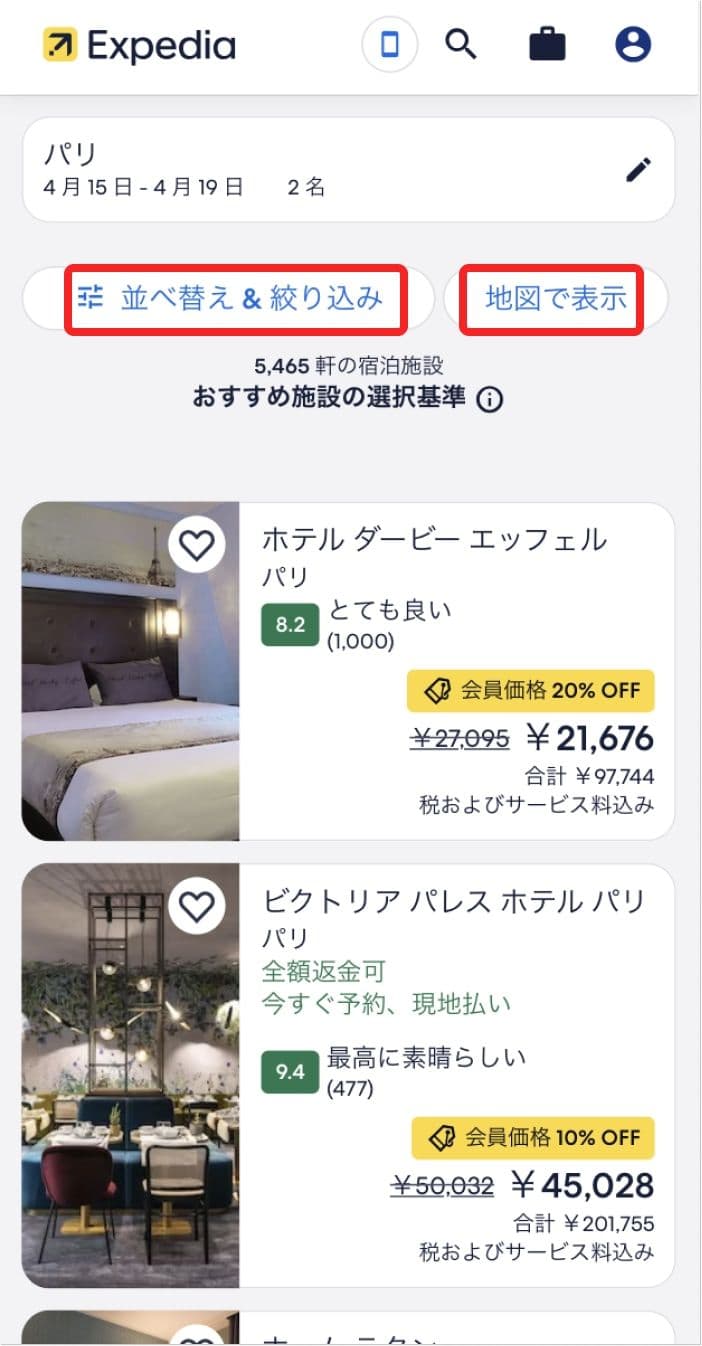Screen dimensions: 702x1346
Task: Save ホテル ダービー エッフェル to favorites
Action: tap(197, 545)
